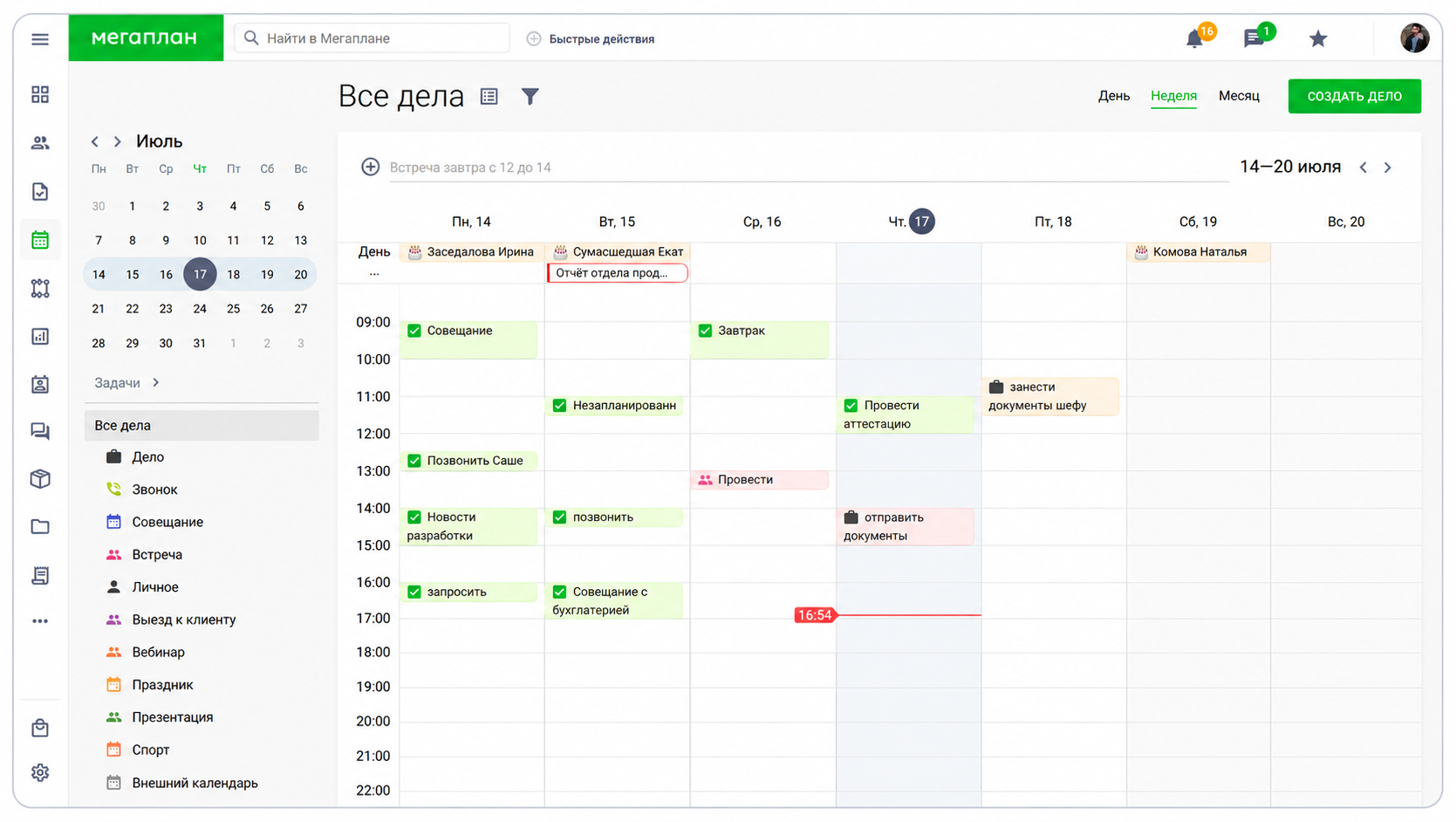Screen dimensions: 1456x822
Task: Open notifications bell with 16 badge
Action: (x=1195, y=38)
